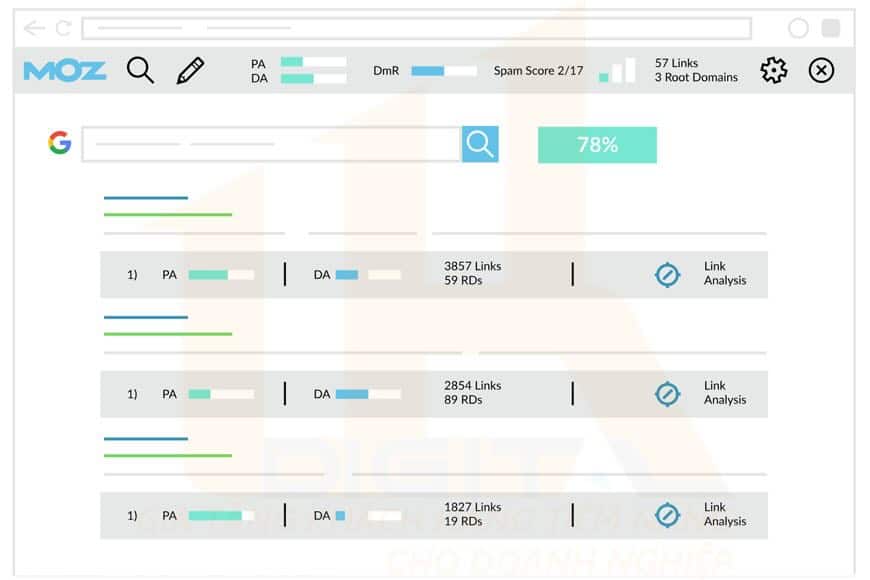This screenshot has height=580, width=870.
Task: Open Link Analysis for 1827 Links result
Action: [725, 514]
